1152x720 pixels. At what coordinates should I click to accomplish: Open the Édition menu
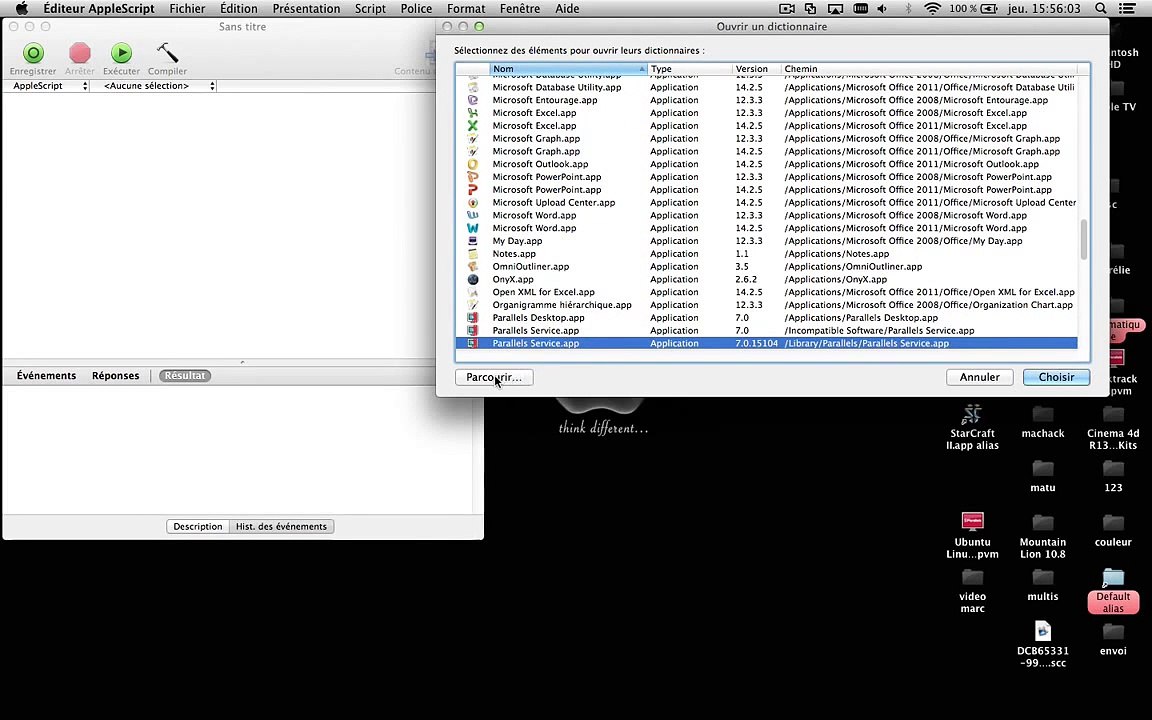(x=239, y=9)
